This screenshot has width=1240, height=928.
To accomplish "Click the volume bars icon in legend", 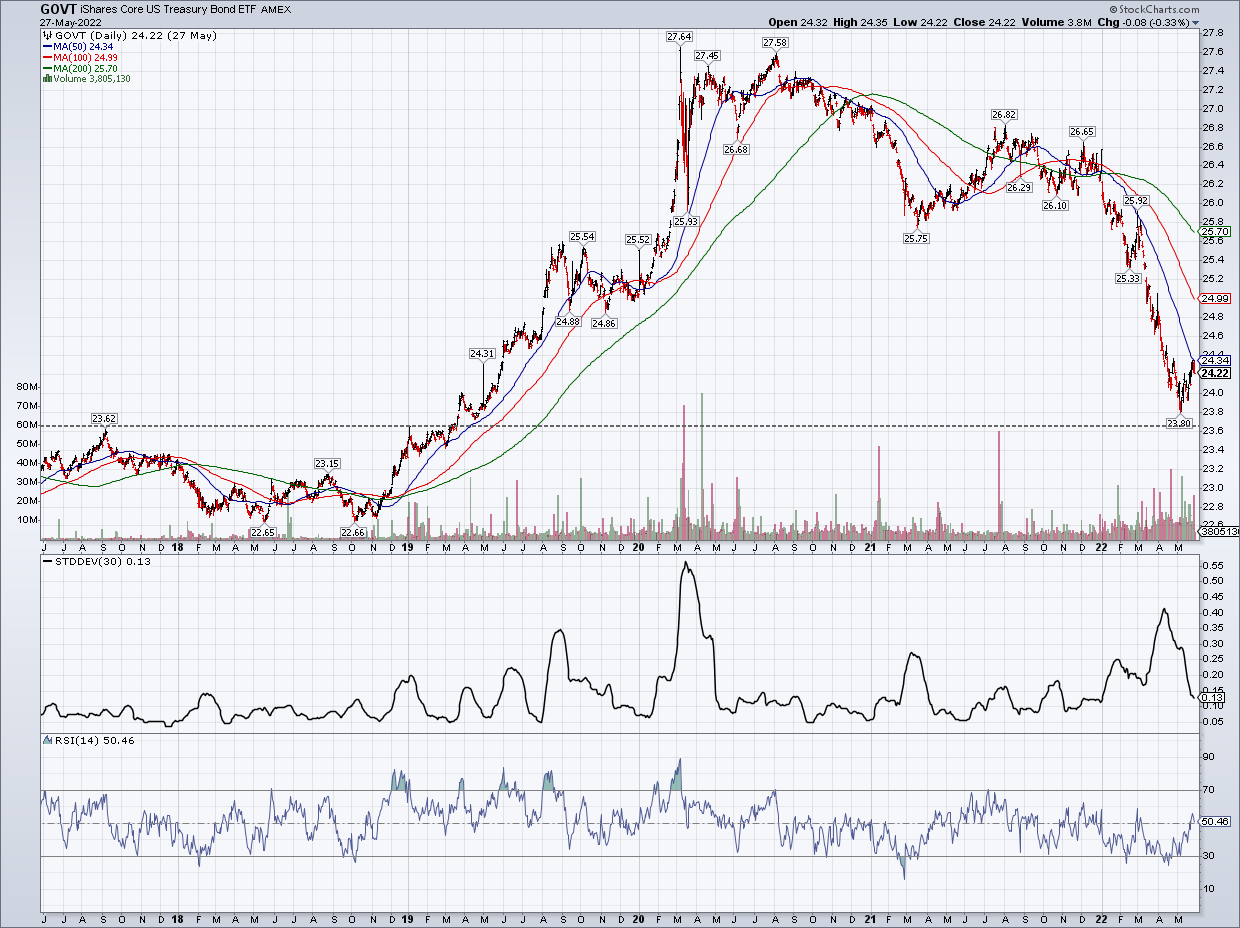I will pos(45,78).
